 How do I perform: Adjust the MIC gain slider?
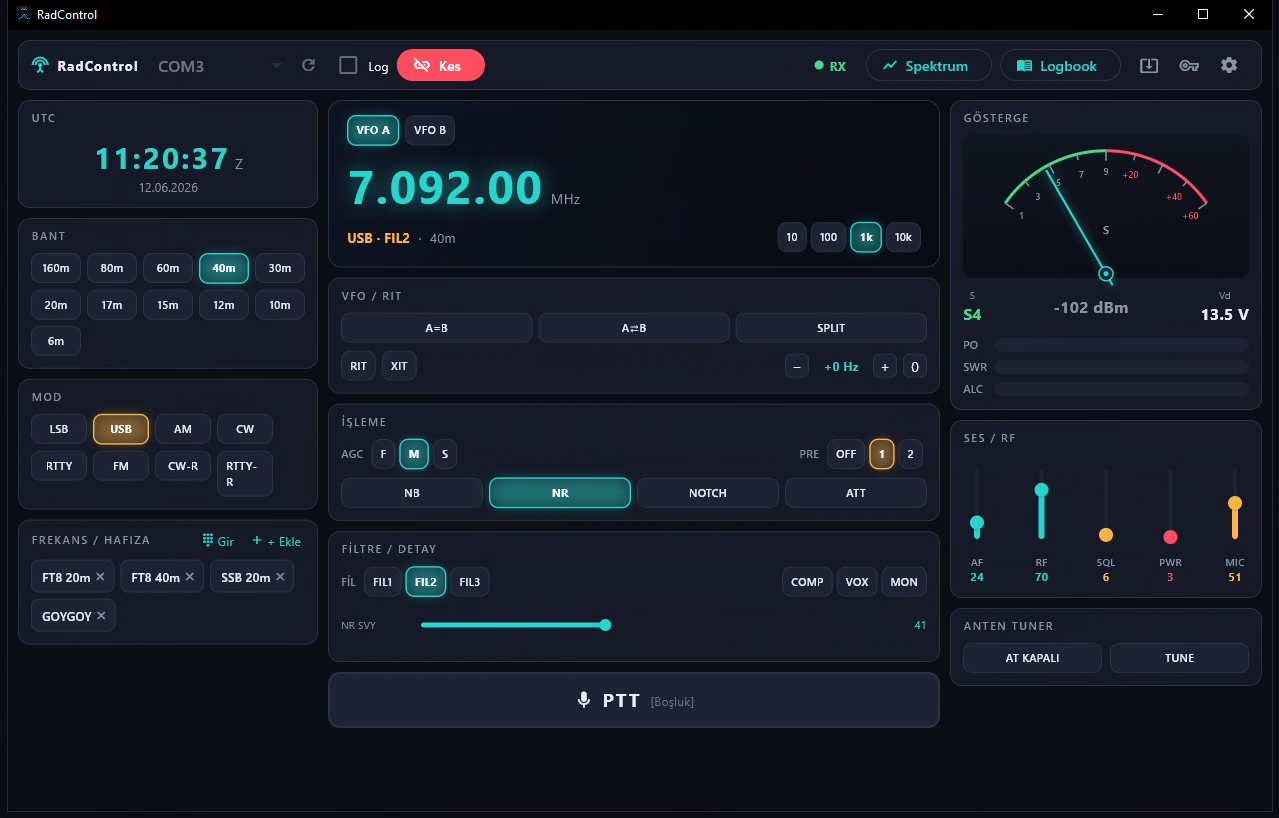click(x=1235, y=505)
